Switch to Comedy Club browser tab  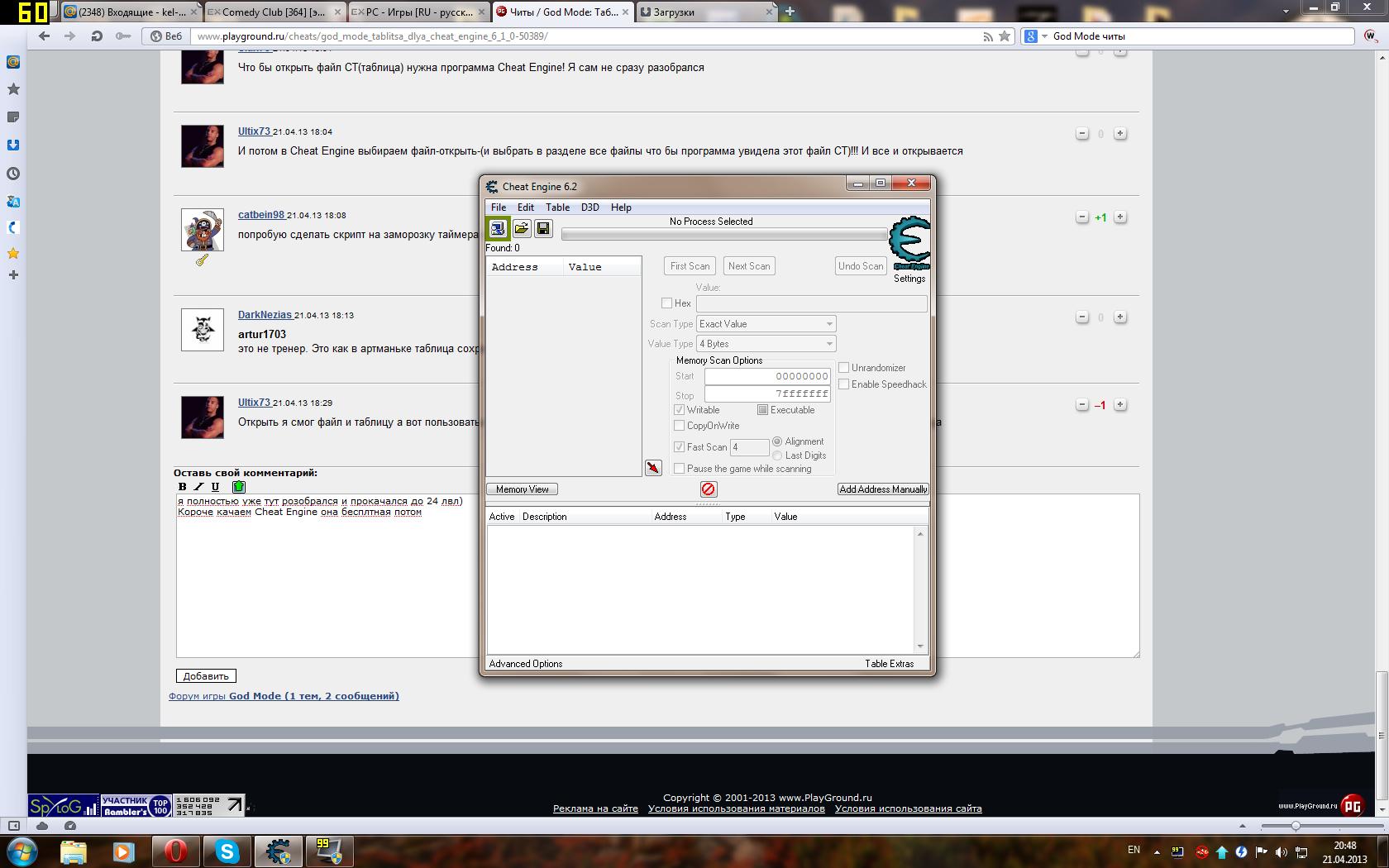pyautogui.click(x=274, y=12)
